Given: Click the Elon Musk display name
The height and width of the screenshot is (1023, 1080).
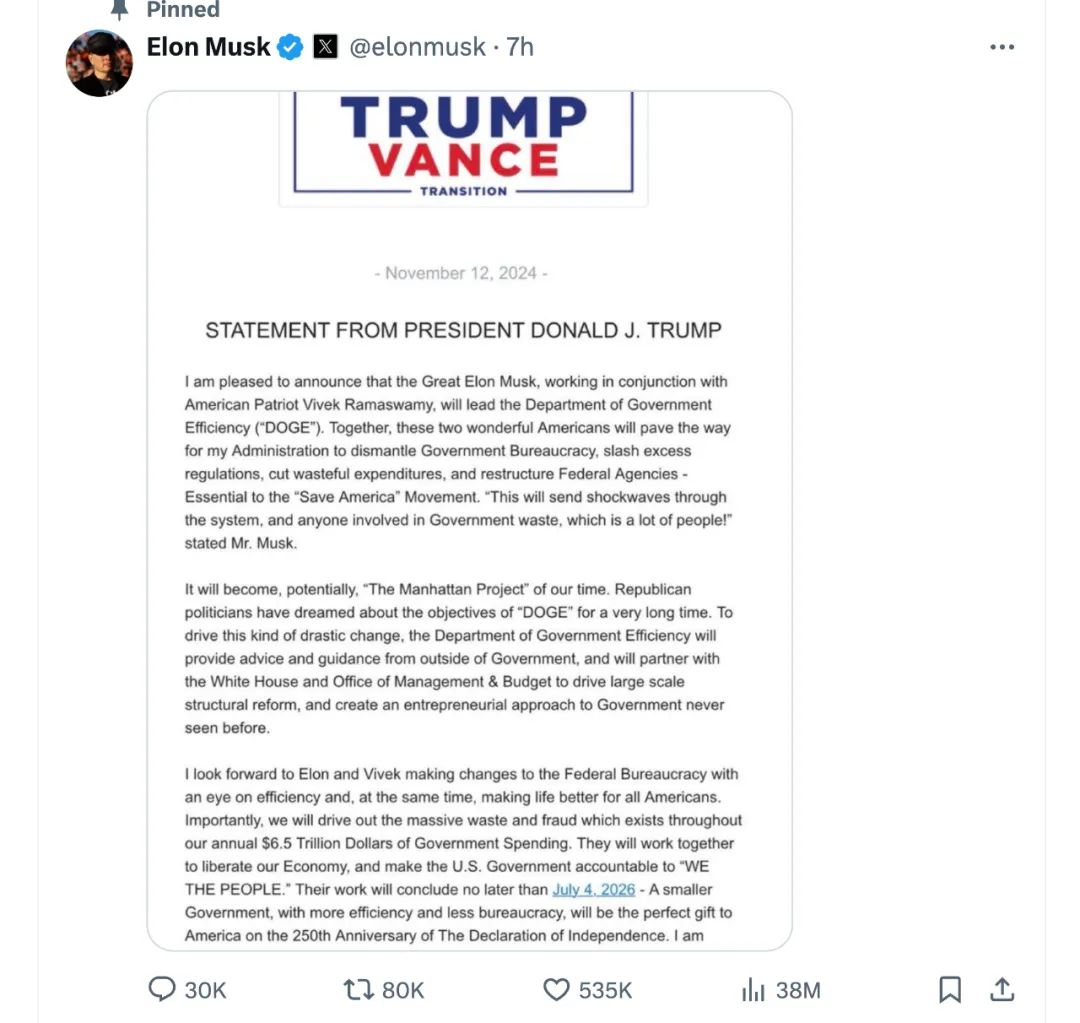Looking at the screenshot, I should [208, 47].
